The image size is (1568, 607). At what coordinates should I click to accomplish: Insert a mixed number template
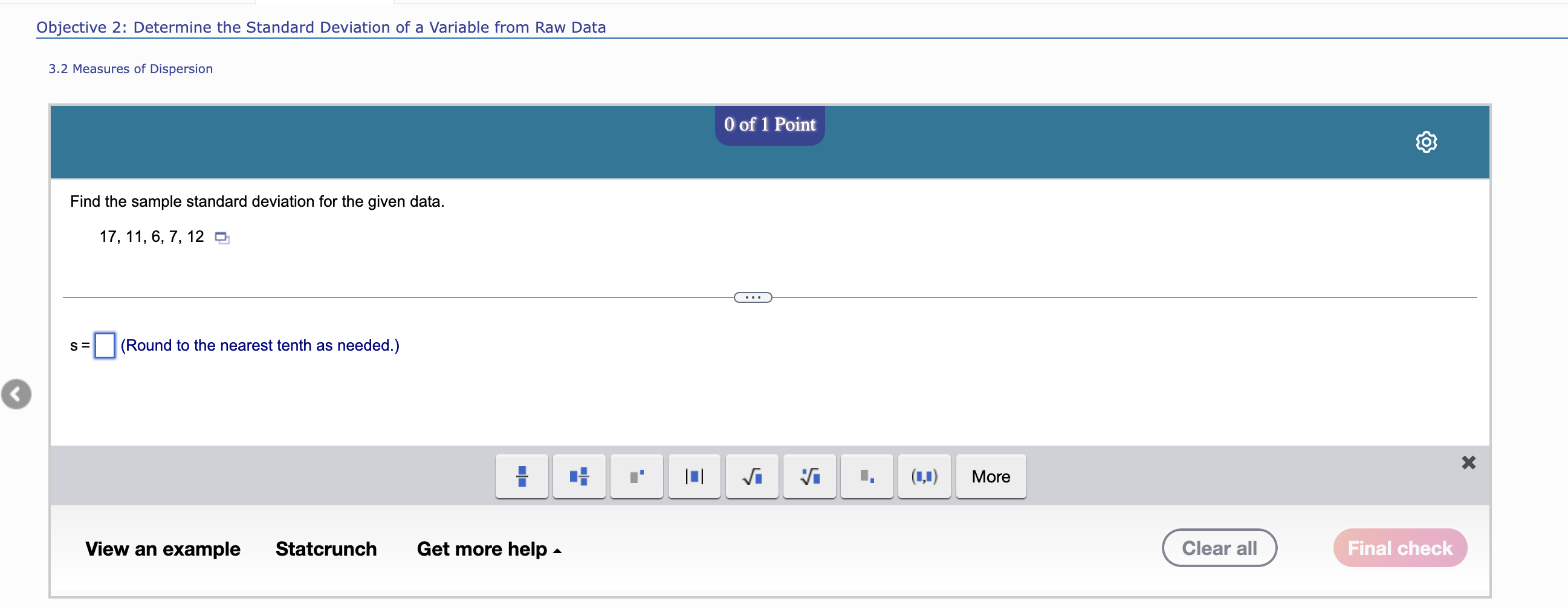pyautogui.click(x=579, y=476)
